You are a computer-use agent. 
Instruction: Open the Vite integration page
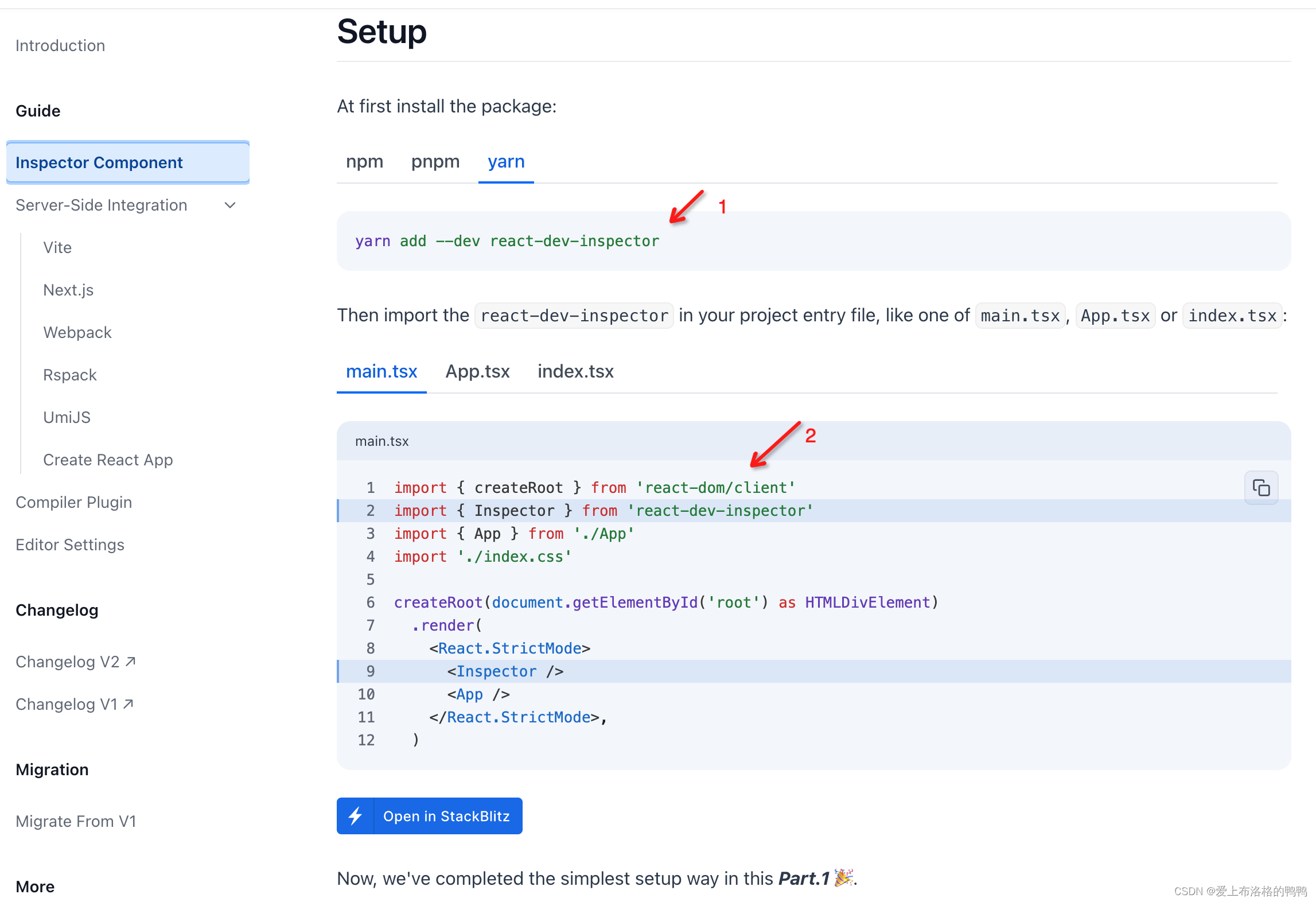(x=57, y=248)
